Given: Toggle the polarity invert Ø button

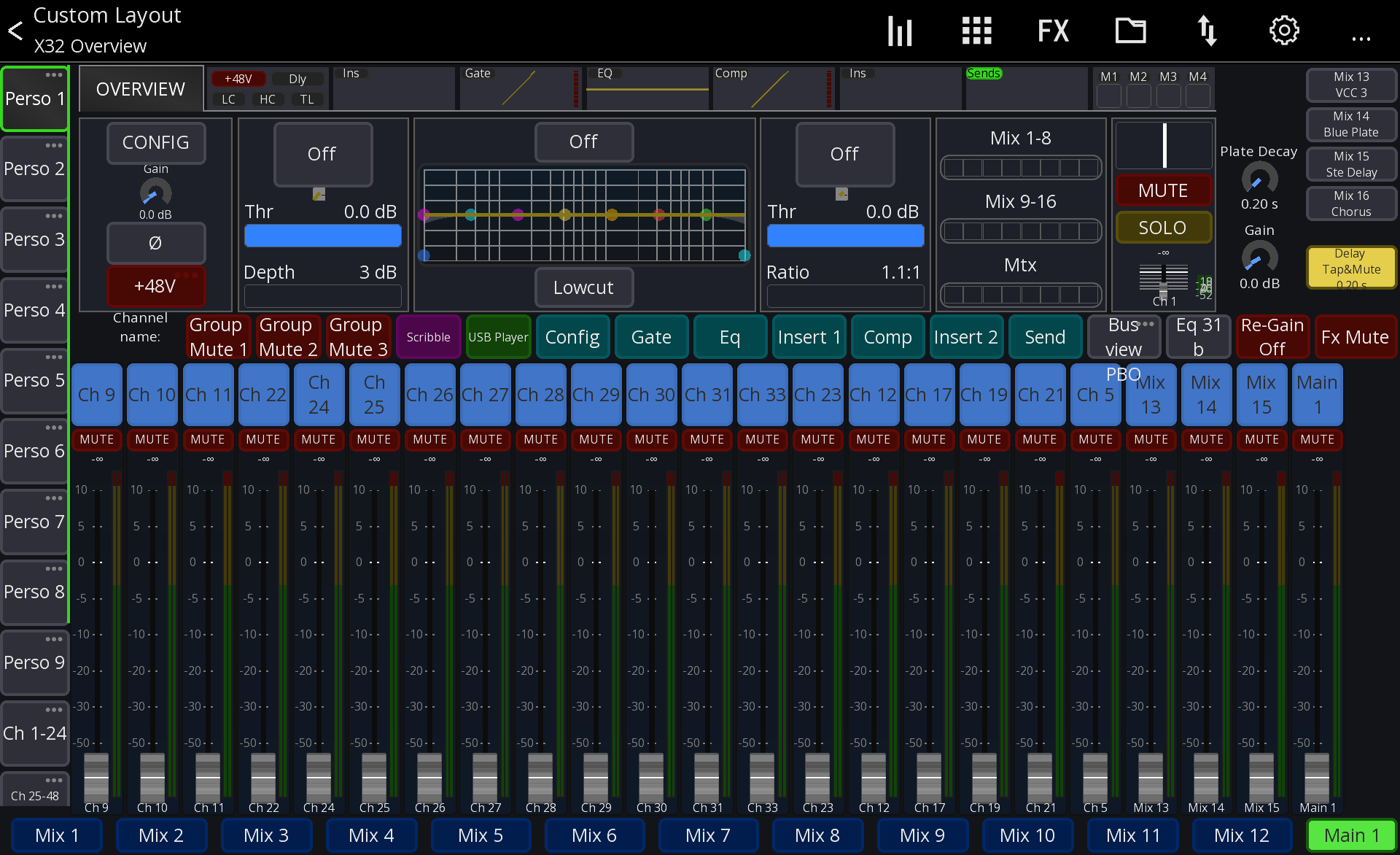Looking at the screenshot, I should [156, 243].
